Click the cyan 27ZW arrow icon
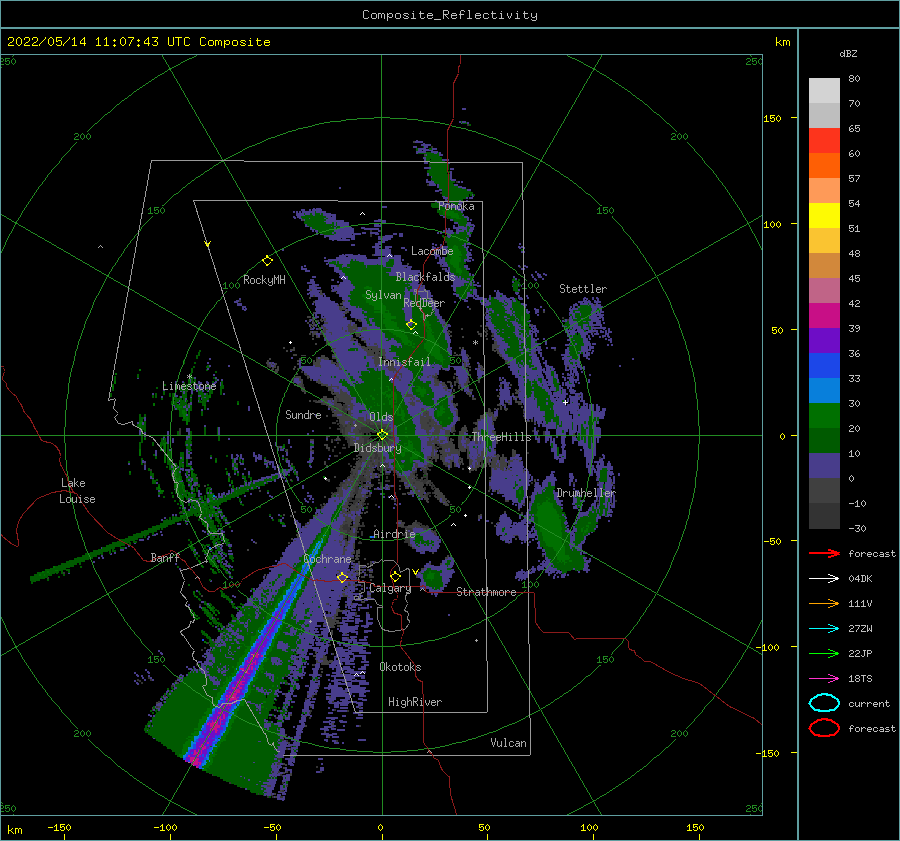900x841 pixels. [824, 629]
